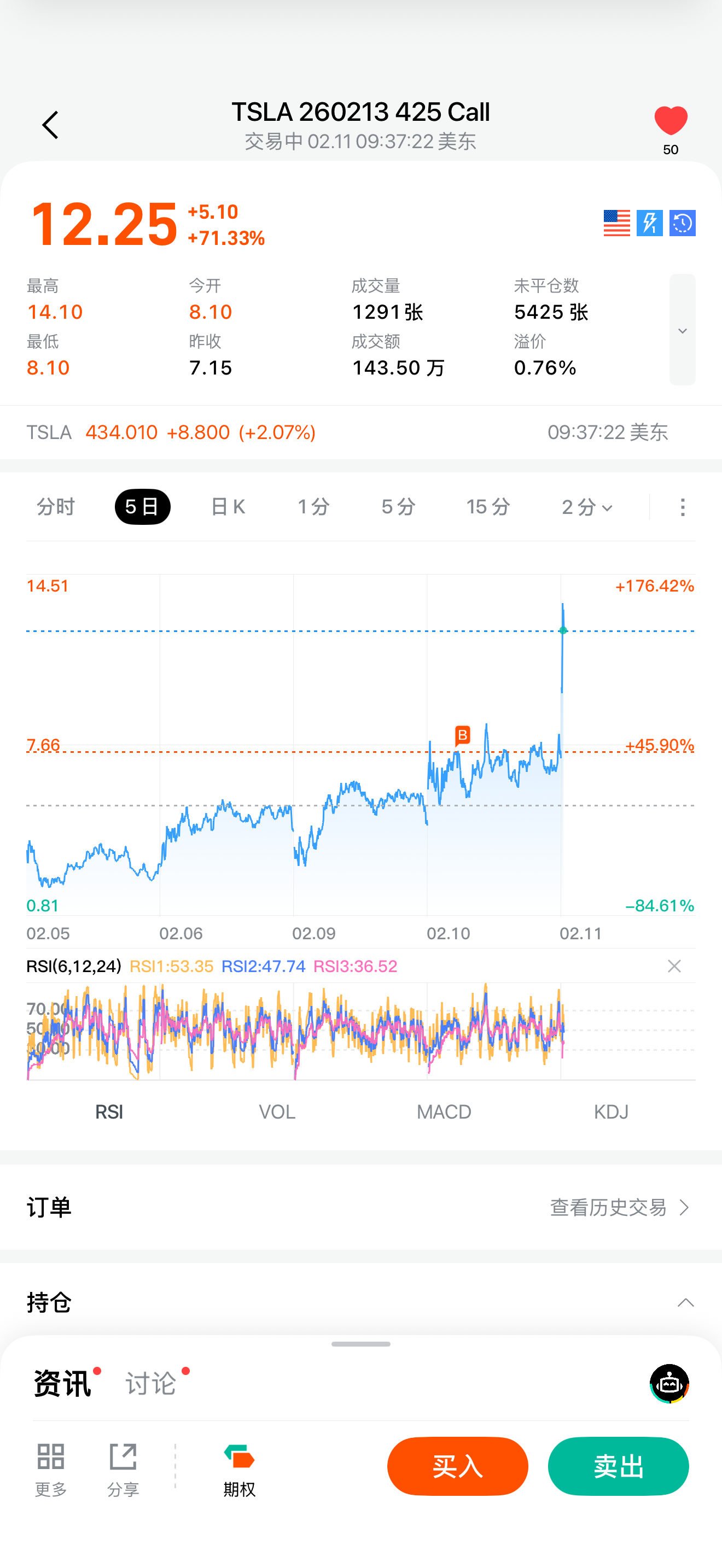Close the RSI indicator panel
The height and width of the screenshot is (1568, 722).
(674, 966)
